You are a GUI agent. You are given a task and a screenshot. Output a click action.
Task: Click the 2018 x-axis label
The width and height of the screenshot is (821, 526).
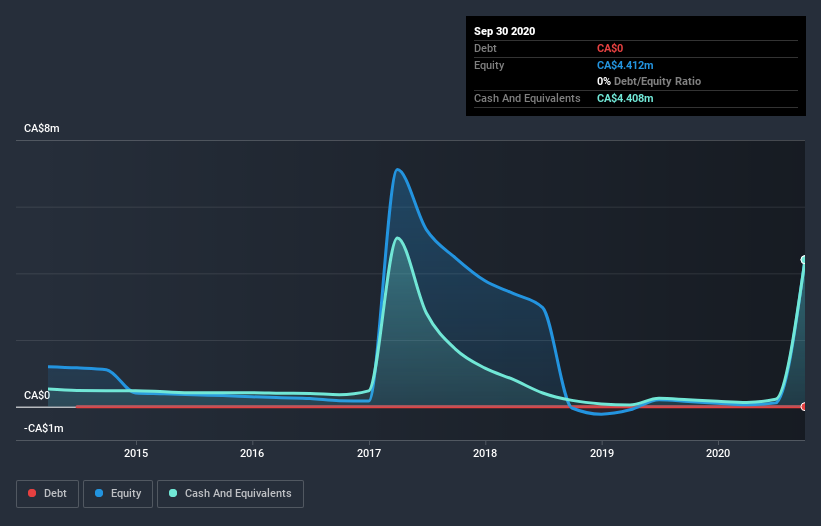pos(485,453)
